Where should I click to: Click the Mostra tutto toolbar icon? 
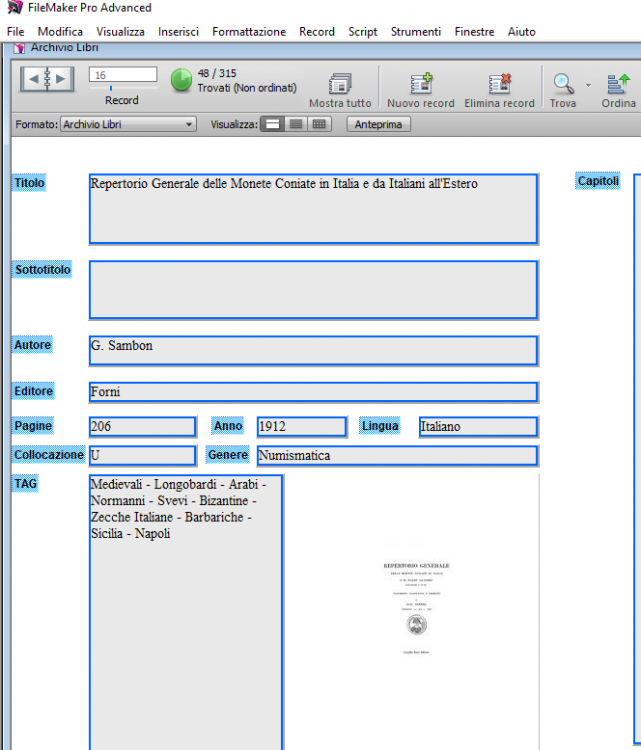(x=340, y=84)
